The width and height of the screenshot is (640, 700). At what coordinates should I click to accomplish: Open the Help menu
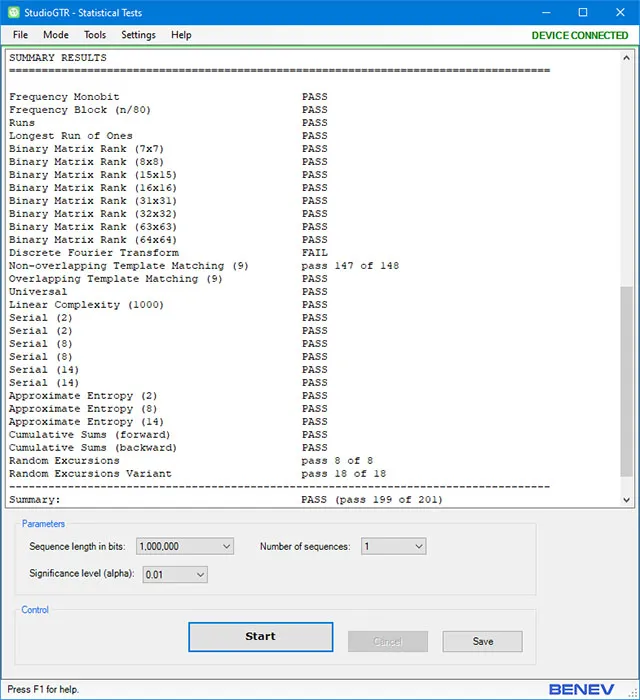(x=181, y=35)
